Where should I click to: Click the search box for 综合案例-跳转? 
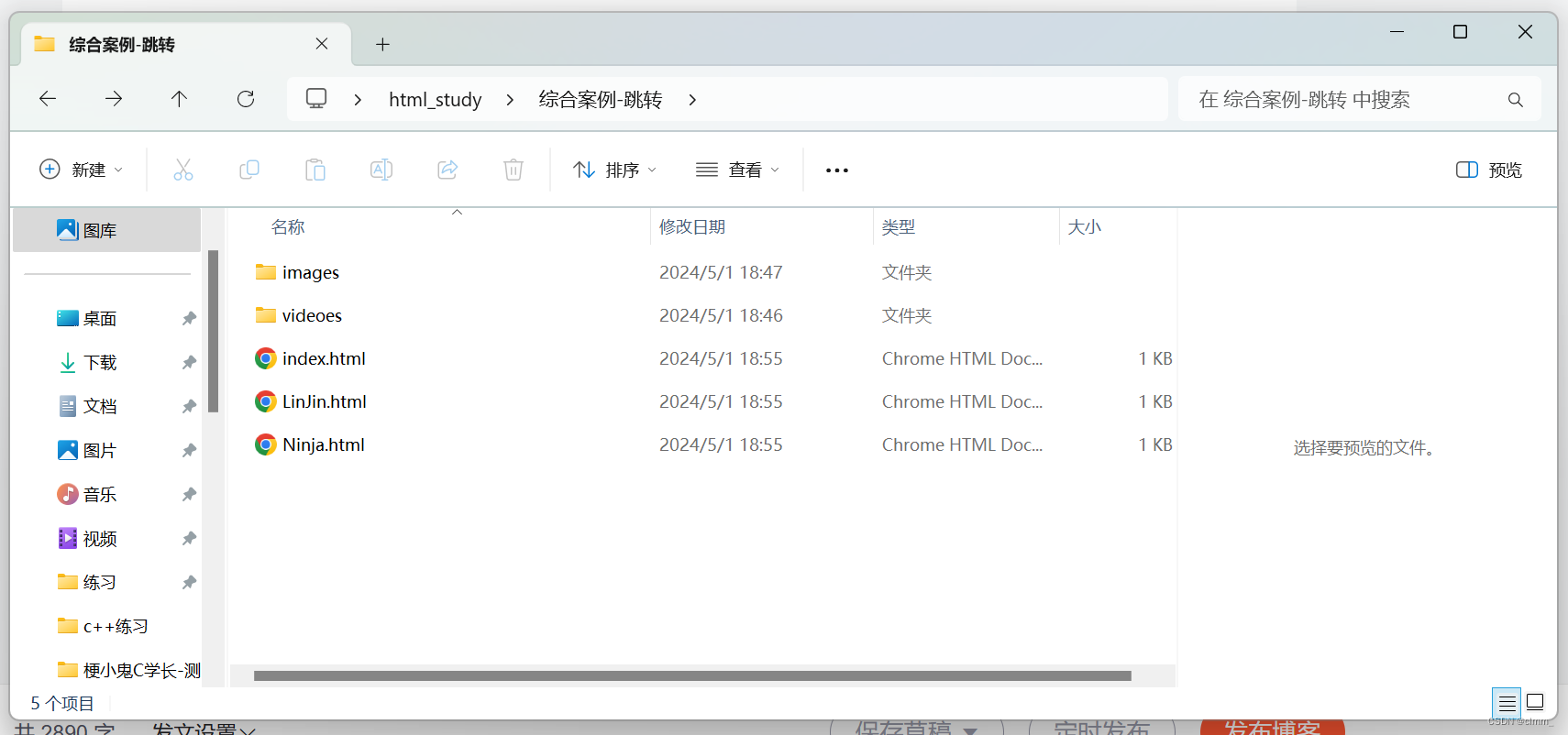point(1359,100)
